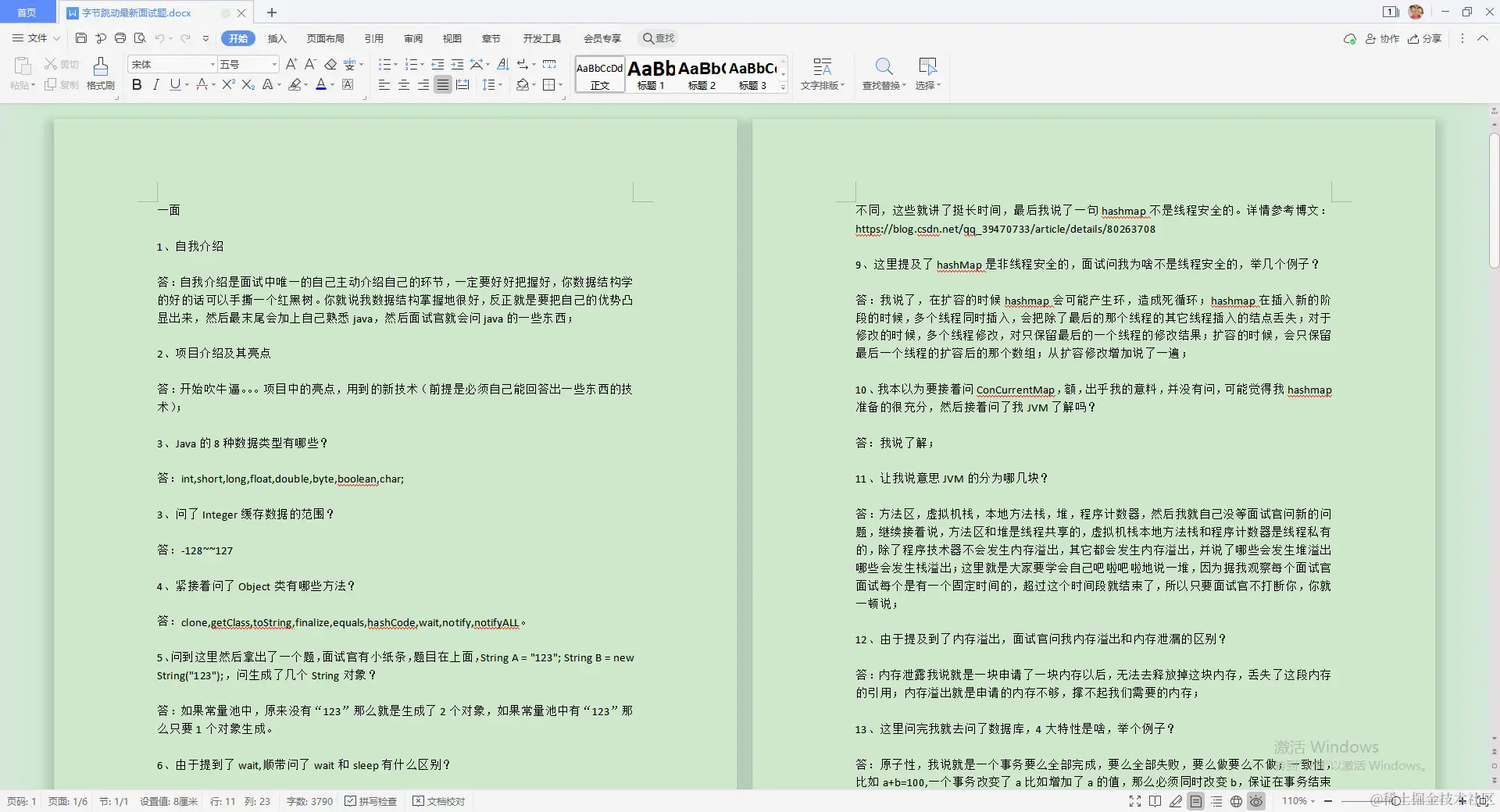Apply superscript formatting
1500x812 pixels.
point(227,84)
